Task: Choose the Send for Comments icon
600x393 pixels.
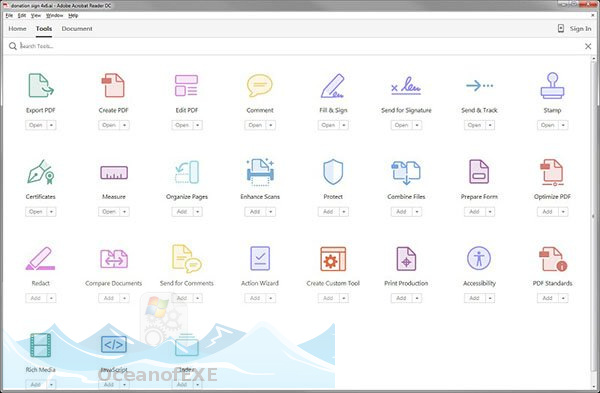Action: [187, 259]
